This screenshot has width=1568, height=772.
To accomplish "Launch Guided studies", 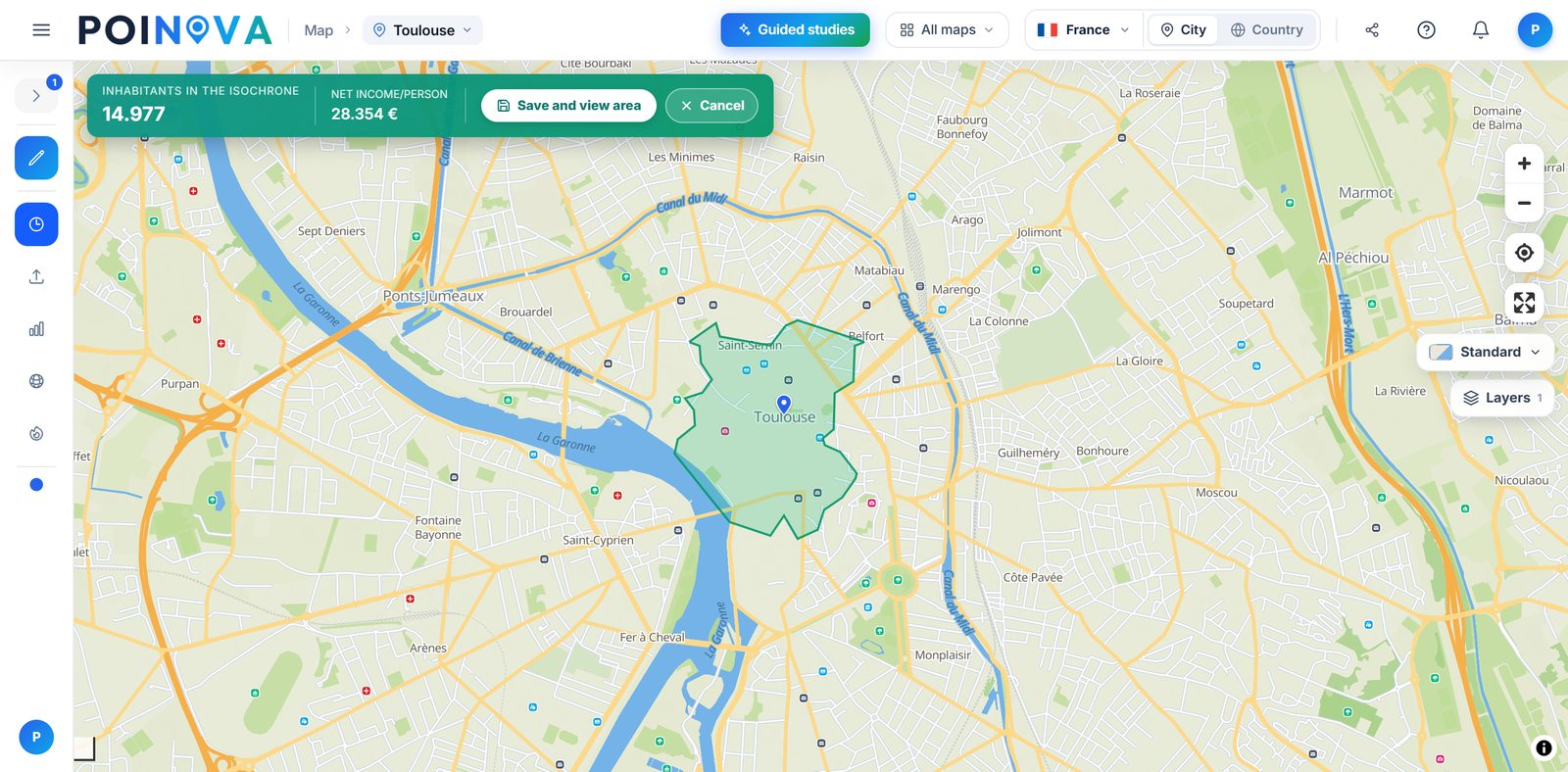I will (796, 30).
